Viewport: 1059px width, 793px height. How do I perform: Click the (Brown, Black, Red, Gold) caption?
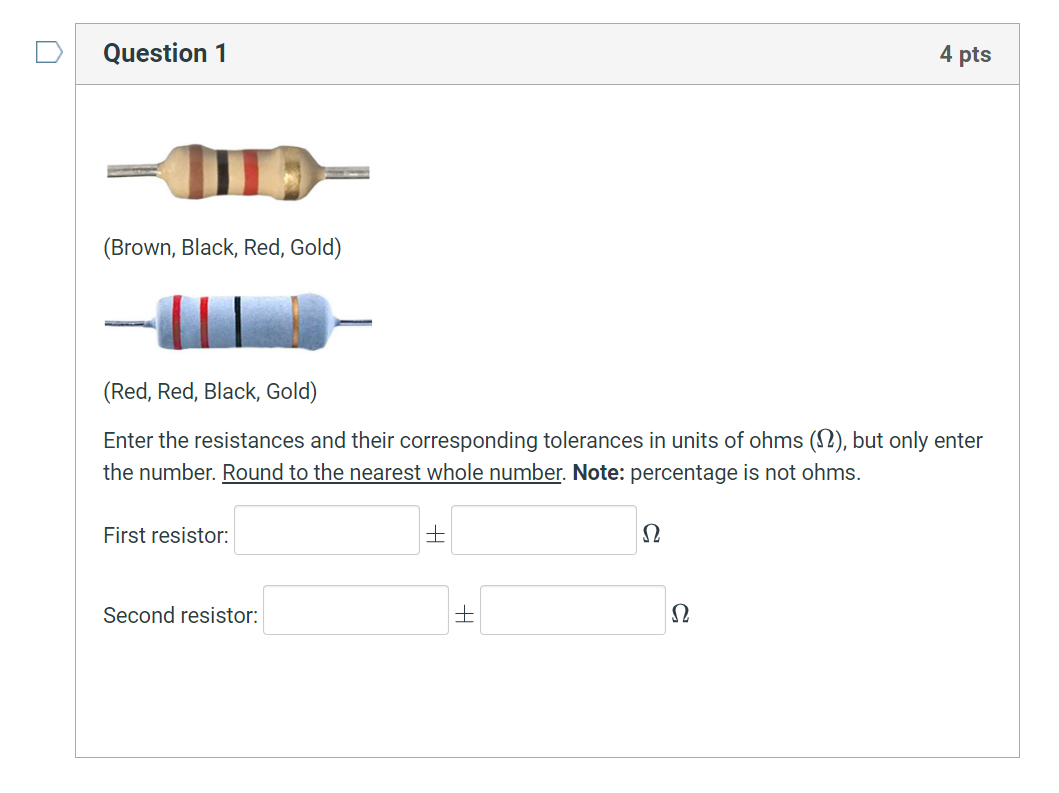point(222,247)
